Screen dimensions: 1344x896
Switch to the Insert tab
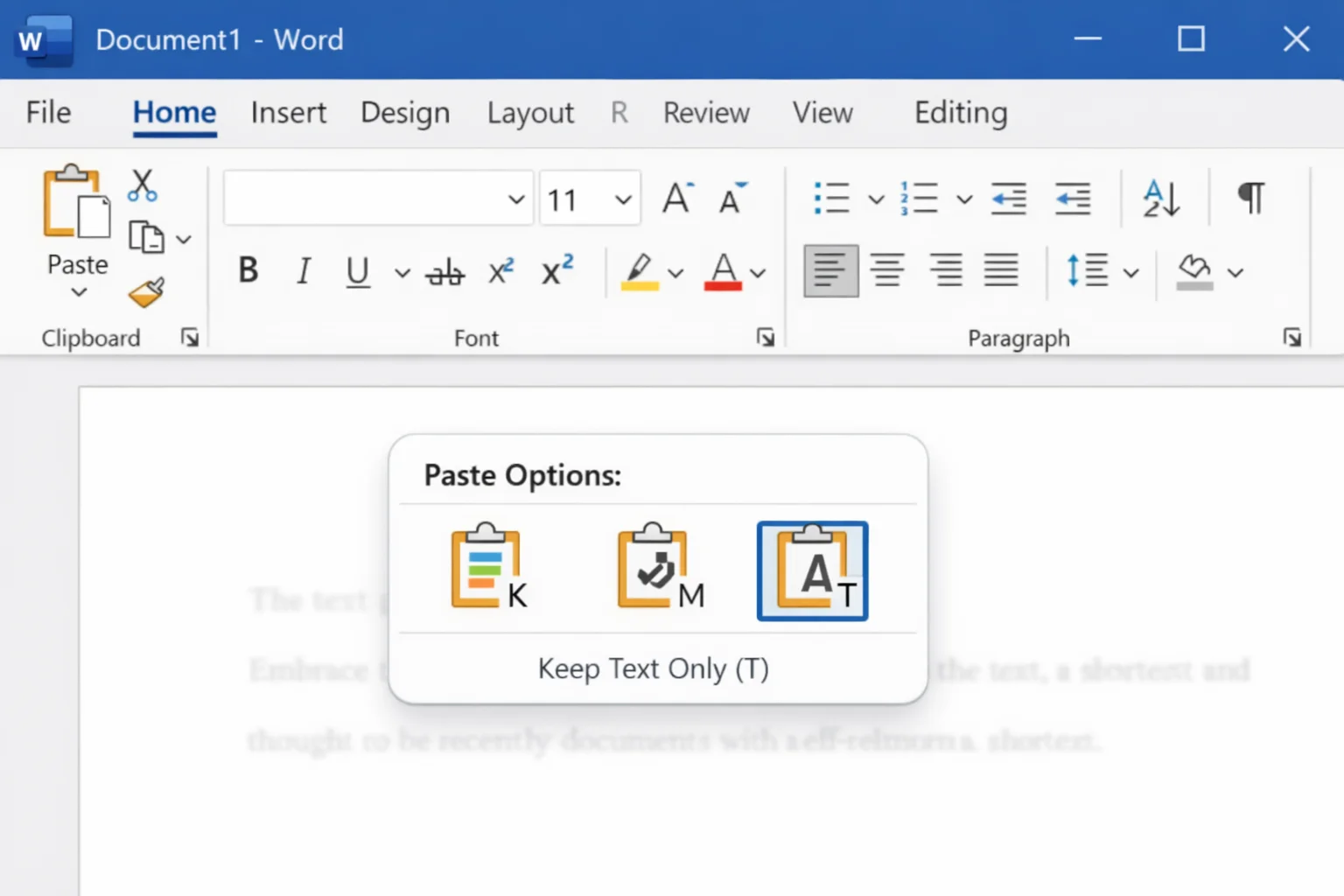click(x=289, y=113)
